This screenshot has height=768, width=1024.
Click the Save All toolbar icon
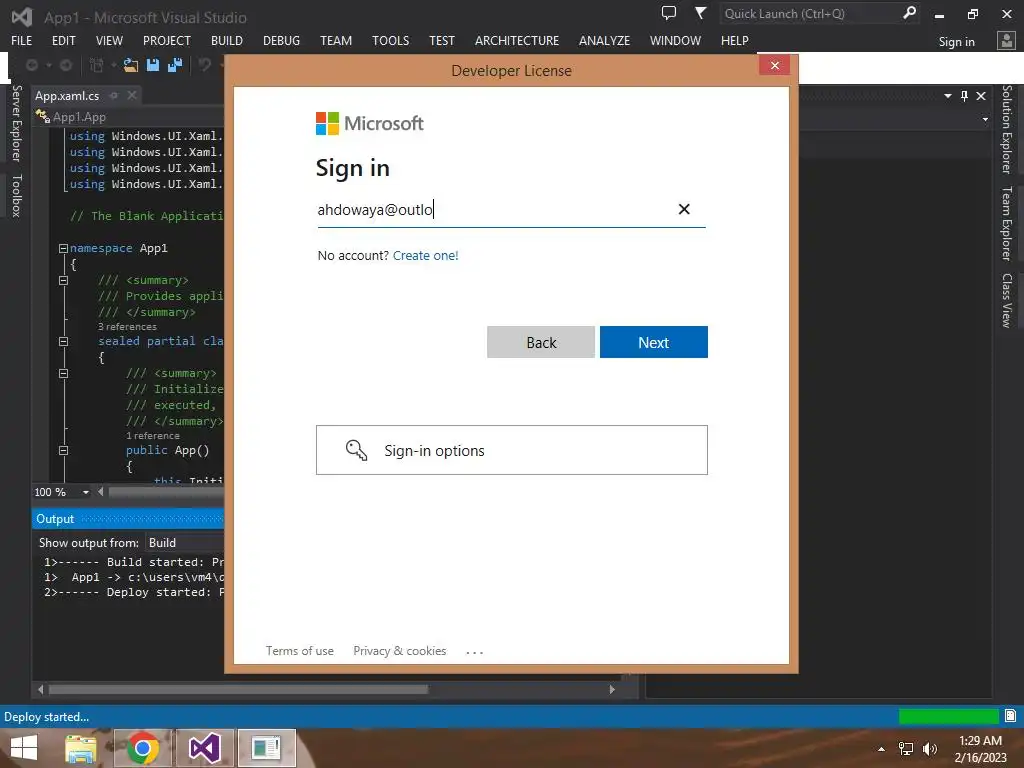(175, 65)
